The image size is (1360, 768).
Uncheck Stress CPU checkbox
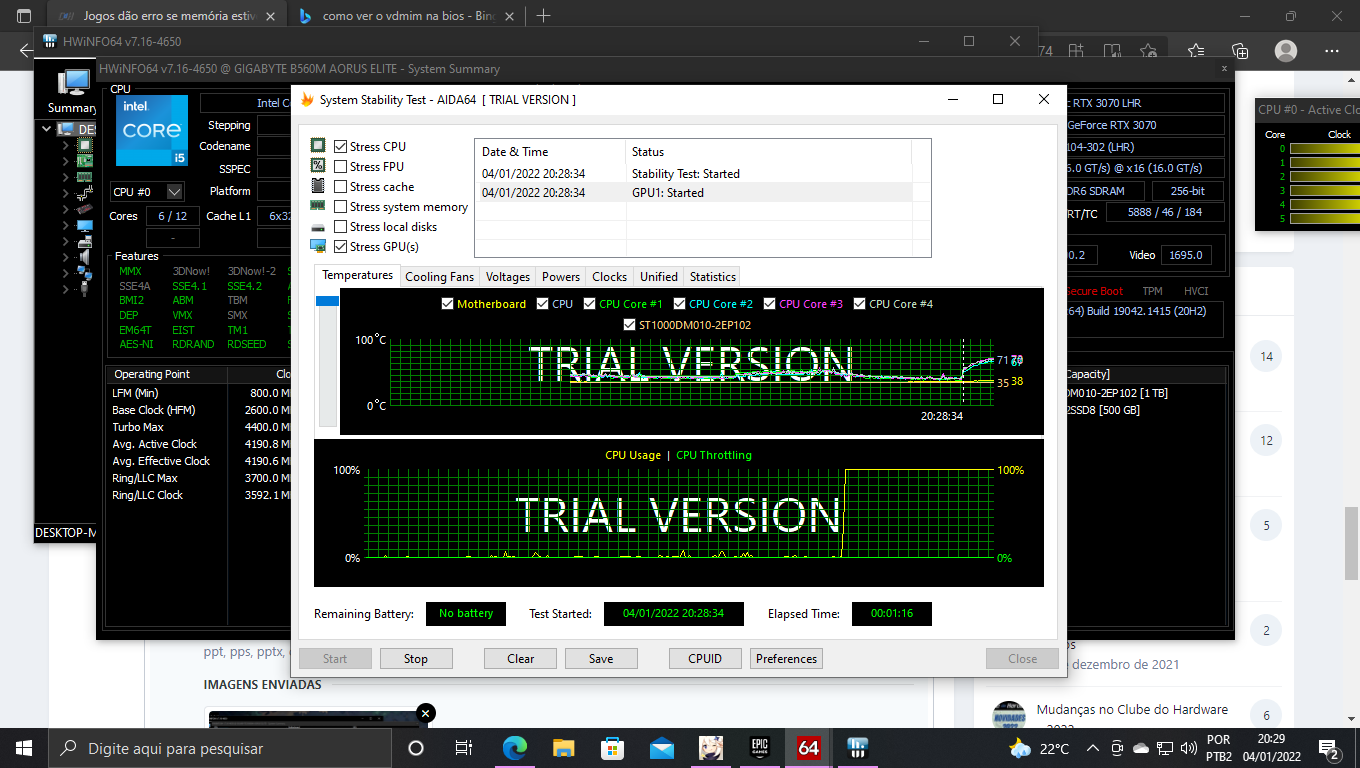pos(341,147)
